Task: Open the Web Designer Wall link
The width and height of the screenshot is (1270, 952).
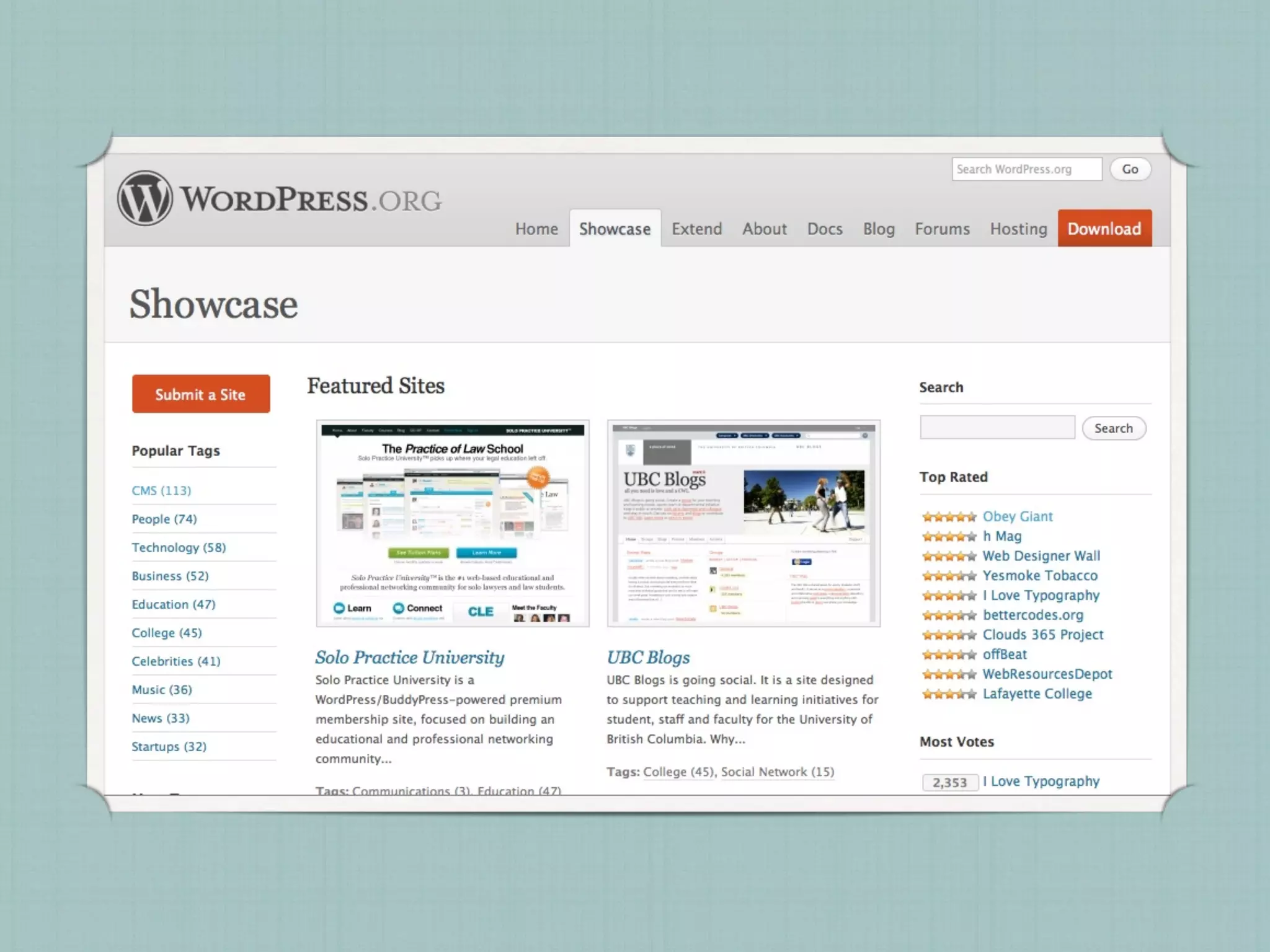Action: coord(1041,556)
